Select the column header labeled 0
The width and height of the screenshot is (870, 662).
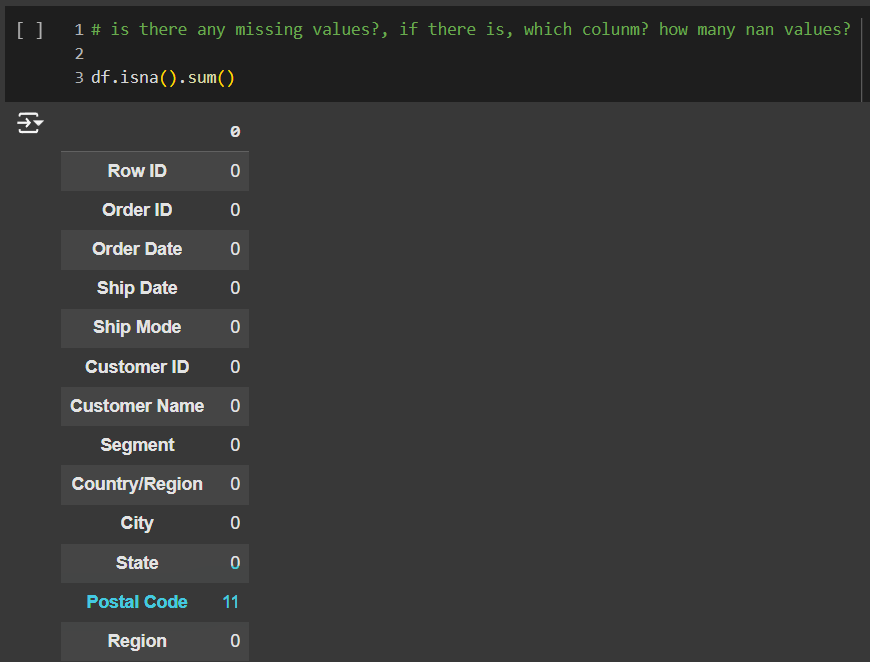click(235, 132)
